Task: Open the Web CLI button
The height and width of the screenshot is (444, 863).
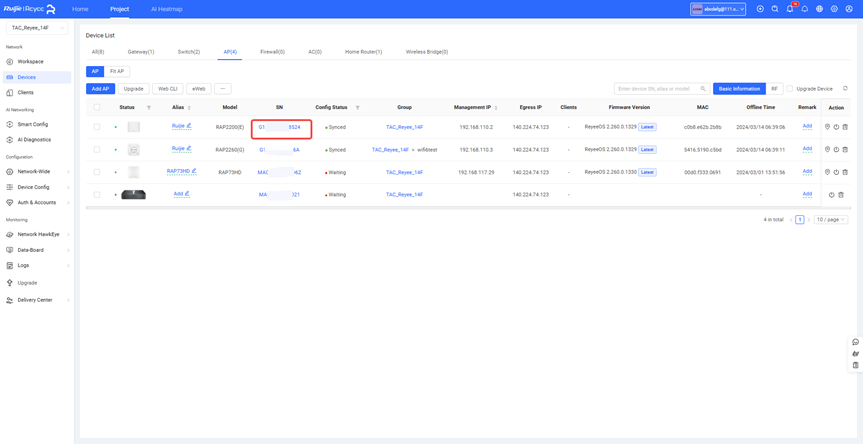Action: point(167,89)
